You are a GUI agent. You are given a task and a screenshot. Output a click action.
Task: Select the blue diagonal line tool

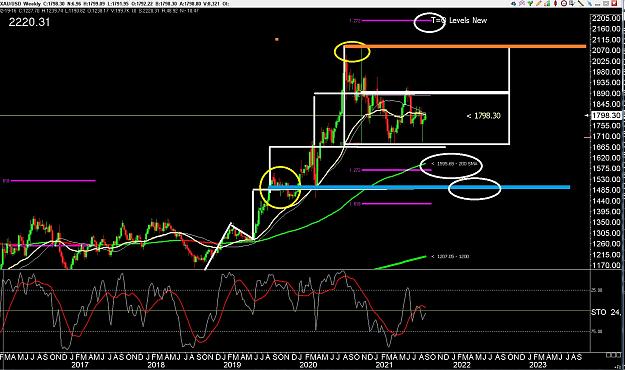[x=590, y=3]
